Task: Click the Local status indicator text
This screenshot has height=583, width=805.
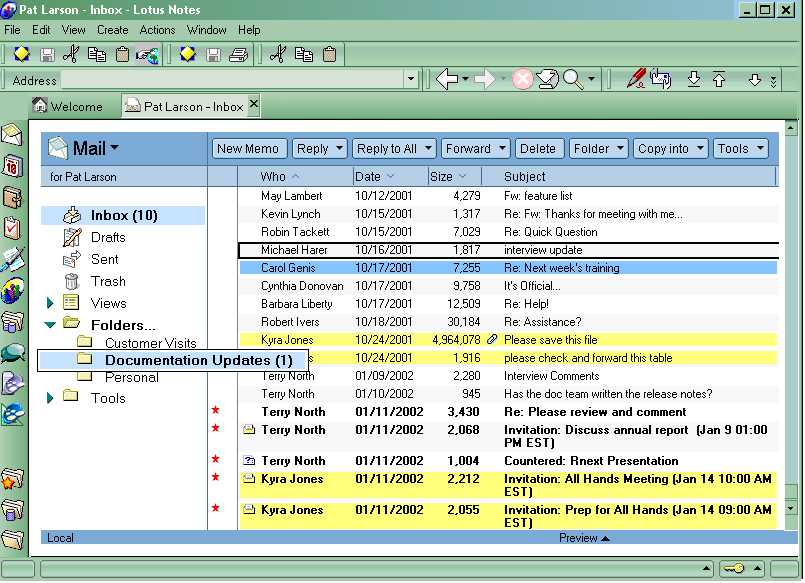Action: [x=61, y=538]
